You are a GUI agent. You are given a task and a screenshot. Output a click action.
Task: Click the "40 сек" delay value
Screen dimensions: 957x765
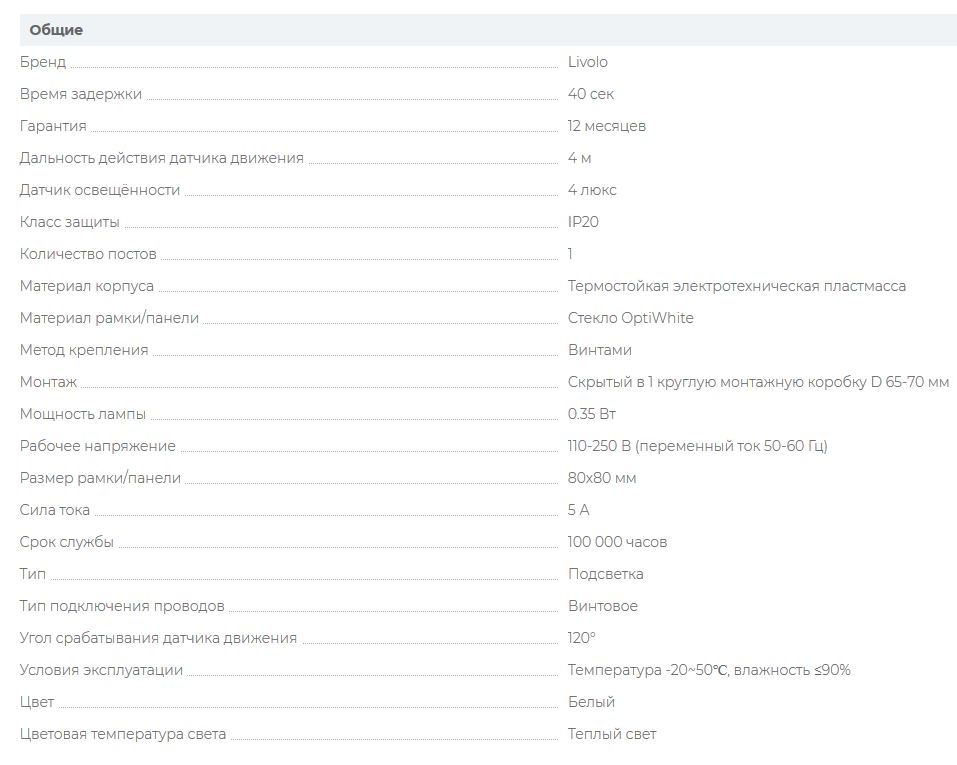coord(590,94)
